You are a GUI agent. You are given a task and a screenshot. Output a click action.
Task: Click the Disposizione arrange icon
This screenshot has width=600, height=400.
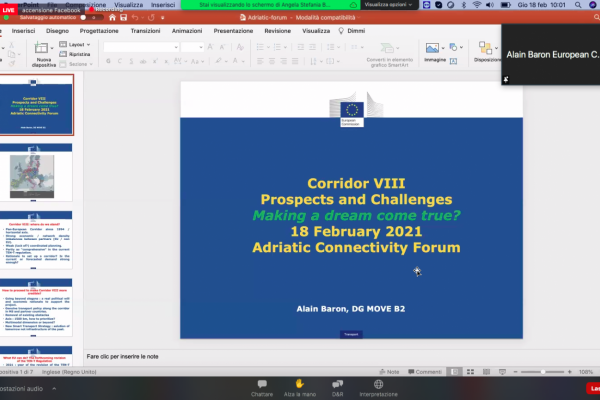tap(485, 48)
